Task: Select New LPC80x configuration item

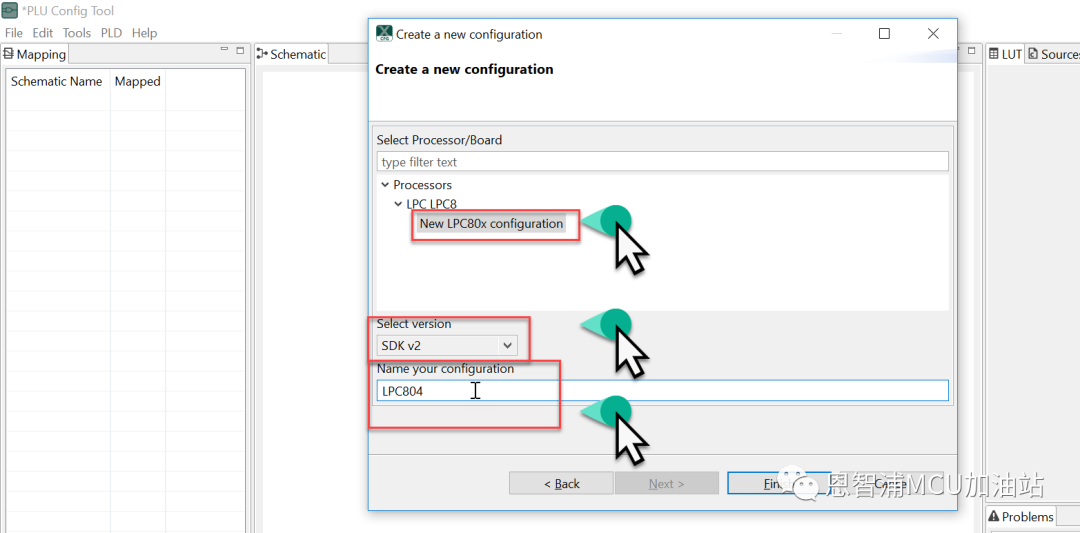Action: [491, 224]
